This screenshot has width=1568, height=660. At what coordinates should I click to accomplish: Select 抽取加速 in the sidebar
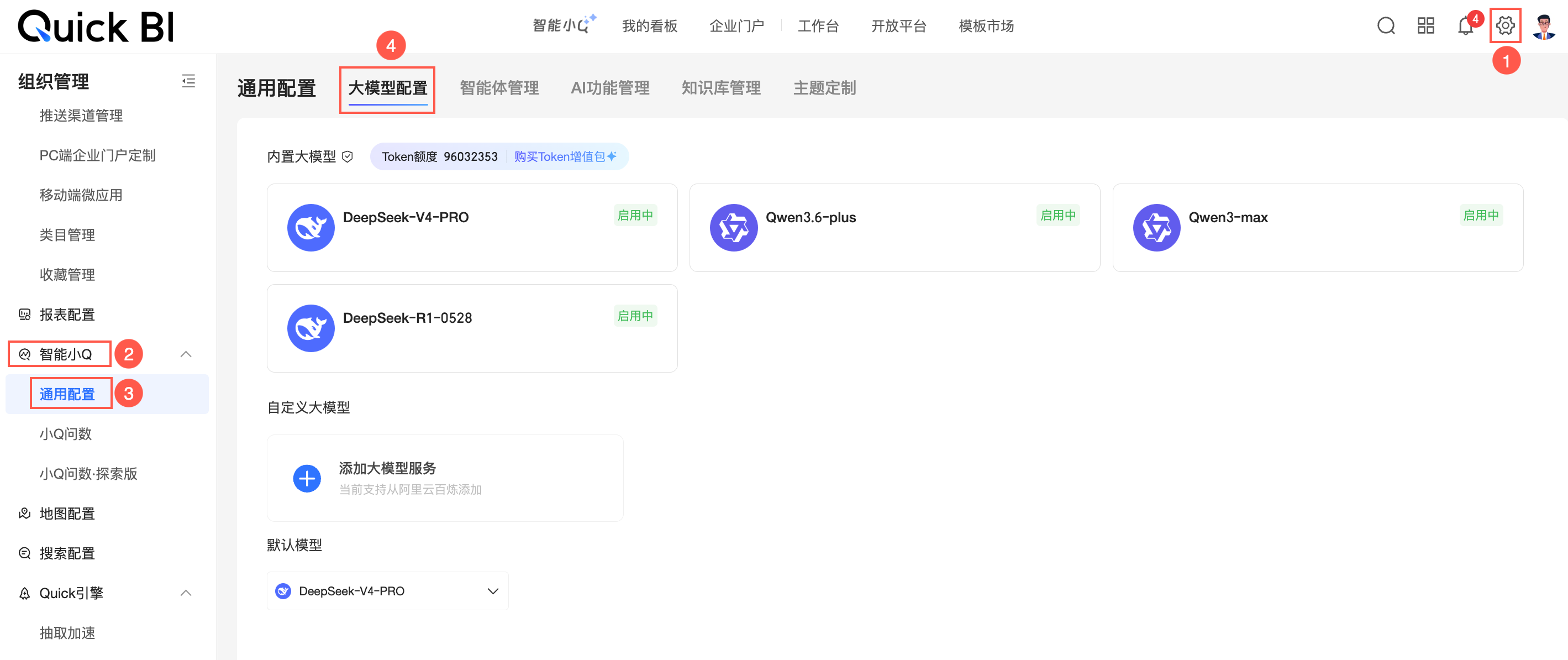pos(67,632)
